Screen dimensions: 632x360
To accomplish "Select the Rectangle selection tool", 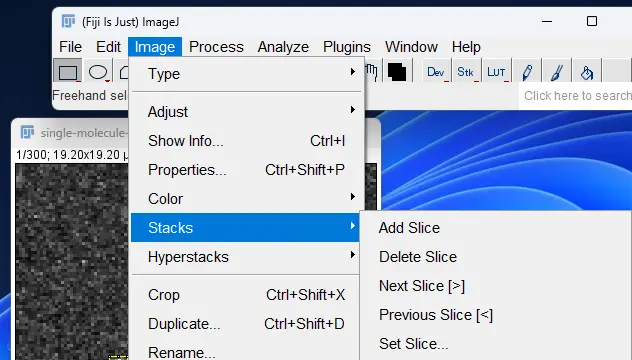I will [x=68, y=72].
